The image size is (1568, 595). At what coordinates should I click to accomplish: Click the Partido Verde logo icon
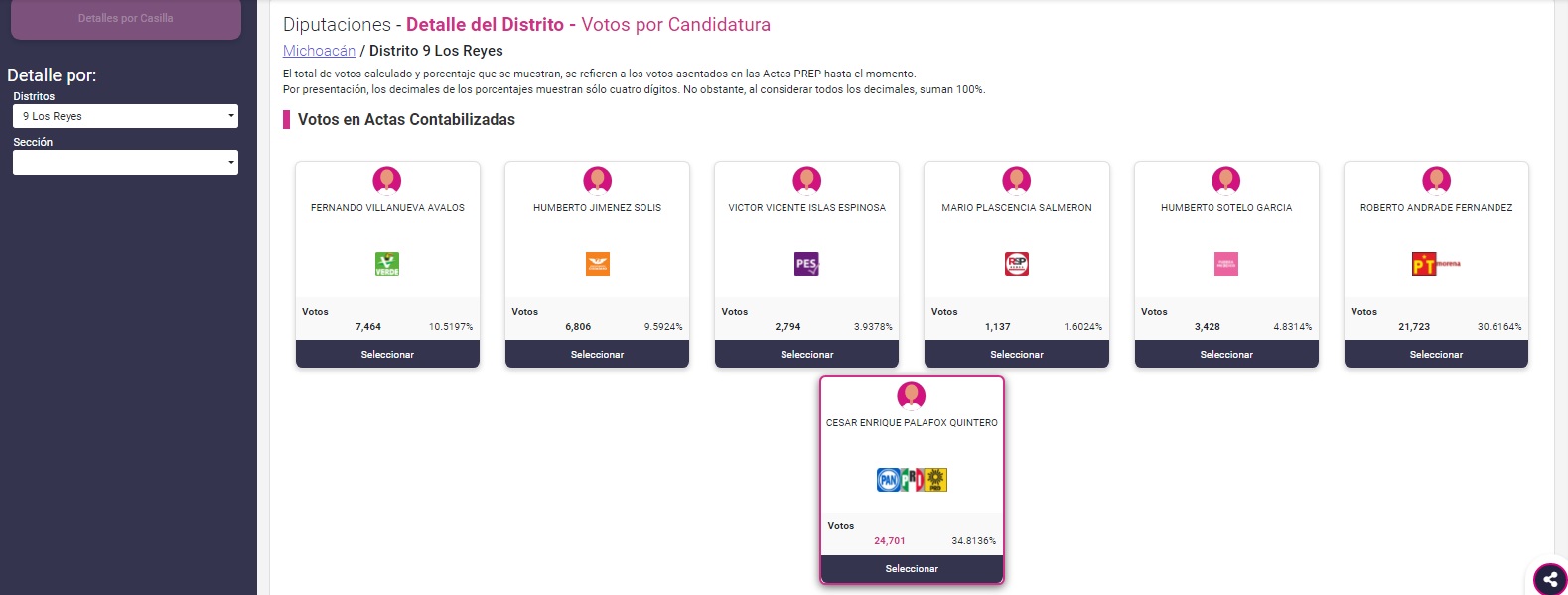[387, 264]
